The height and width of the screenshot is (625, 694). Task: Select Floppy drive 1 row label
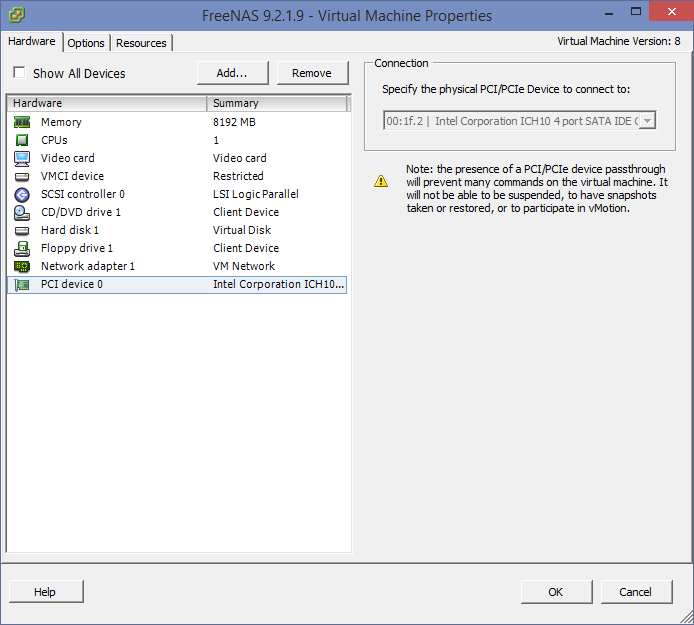pyautogui.click(x=77, y=248)
